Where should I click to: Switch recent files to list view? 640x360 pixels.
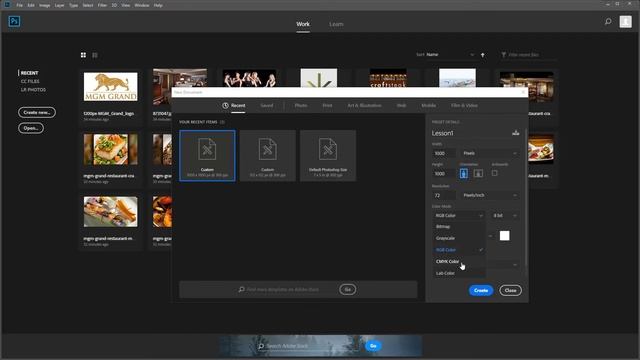(x=95, y=55)
